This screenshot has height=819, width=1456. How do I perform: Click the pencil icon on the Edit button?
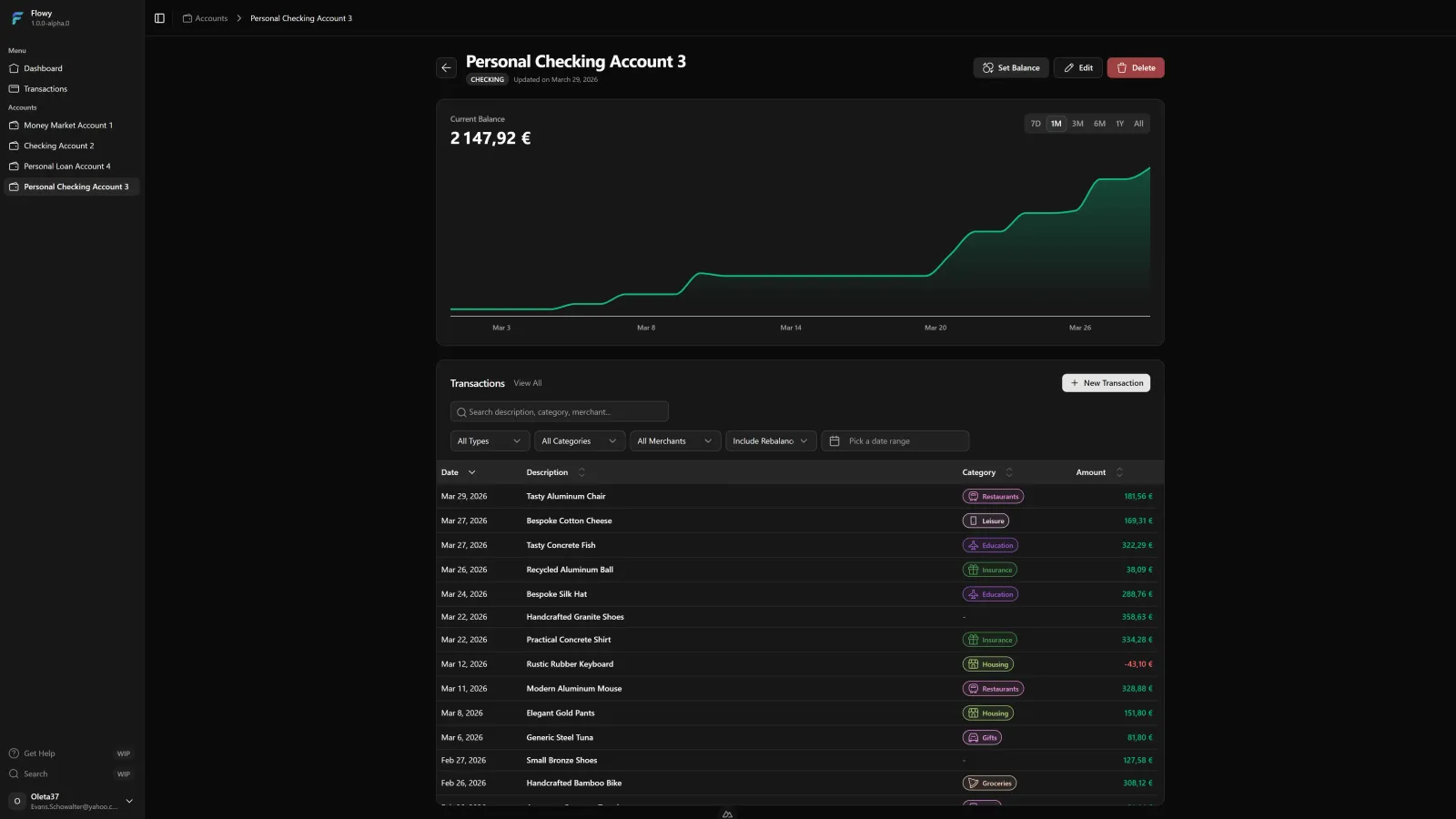pyautogui.click(x=1067, y=67)
